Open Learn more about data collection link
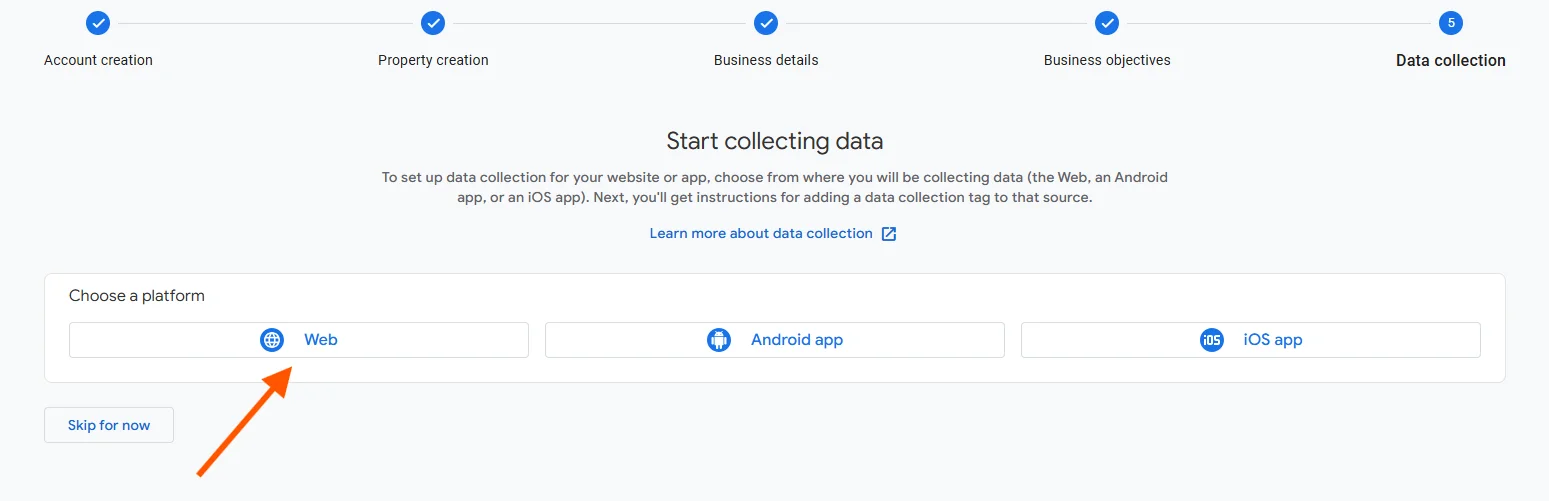This screenshot has height=501, width=1549. tap(761, 234)
